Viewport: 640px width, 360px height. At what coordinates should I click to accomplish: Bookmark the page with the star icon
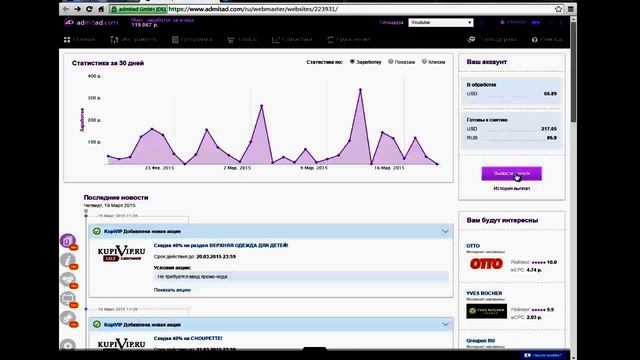point(558,9)
